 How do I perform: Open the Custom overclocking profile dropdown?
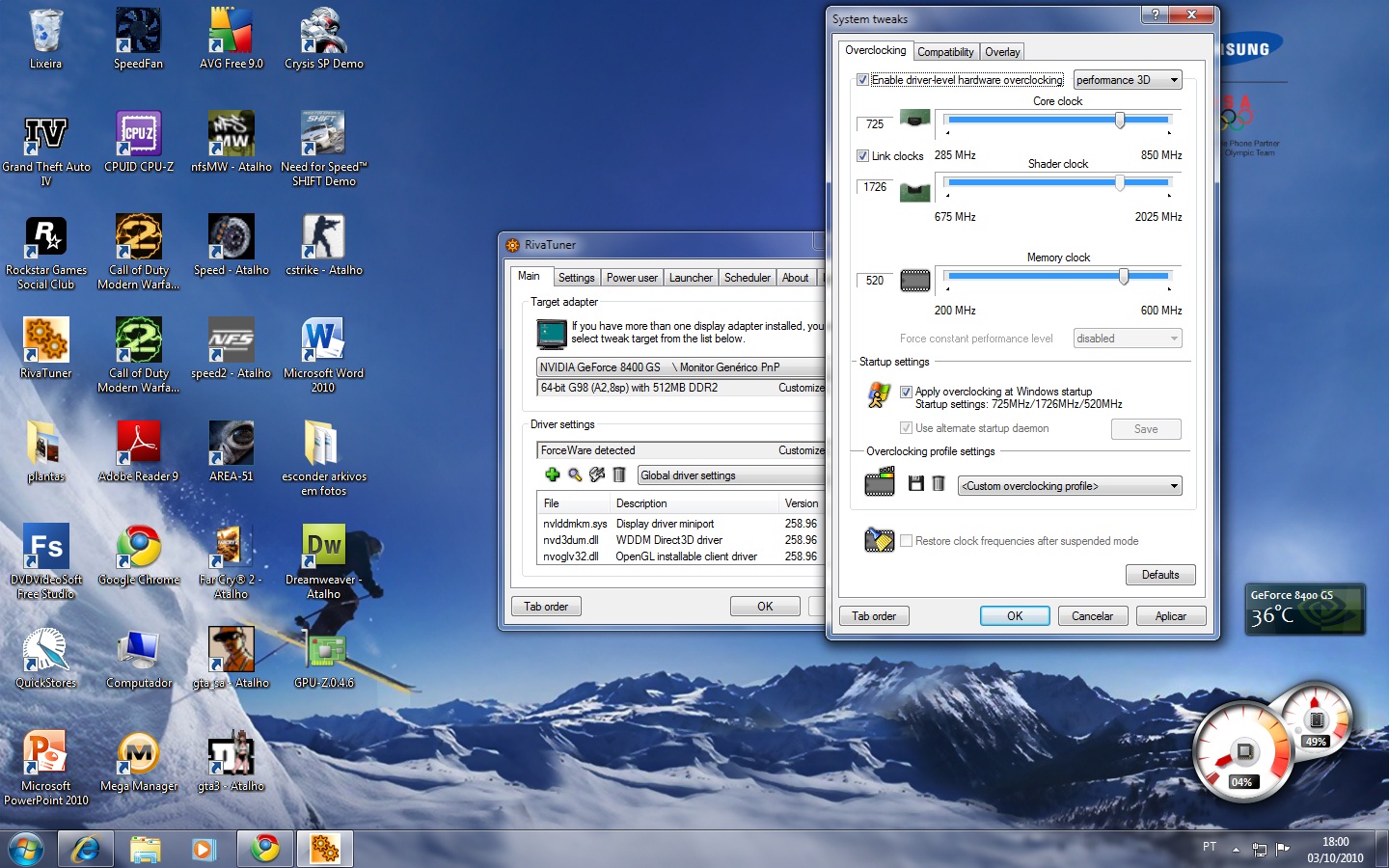click(x=1070, y=486)
